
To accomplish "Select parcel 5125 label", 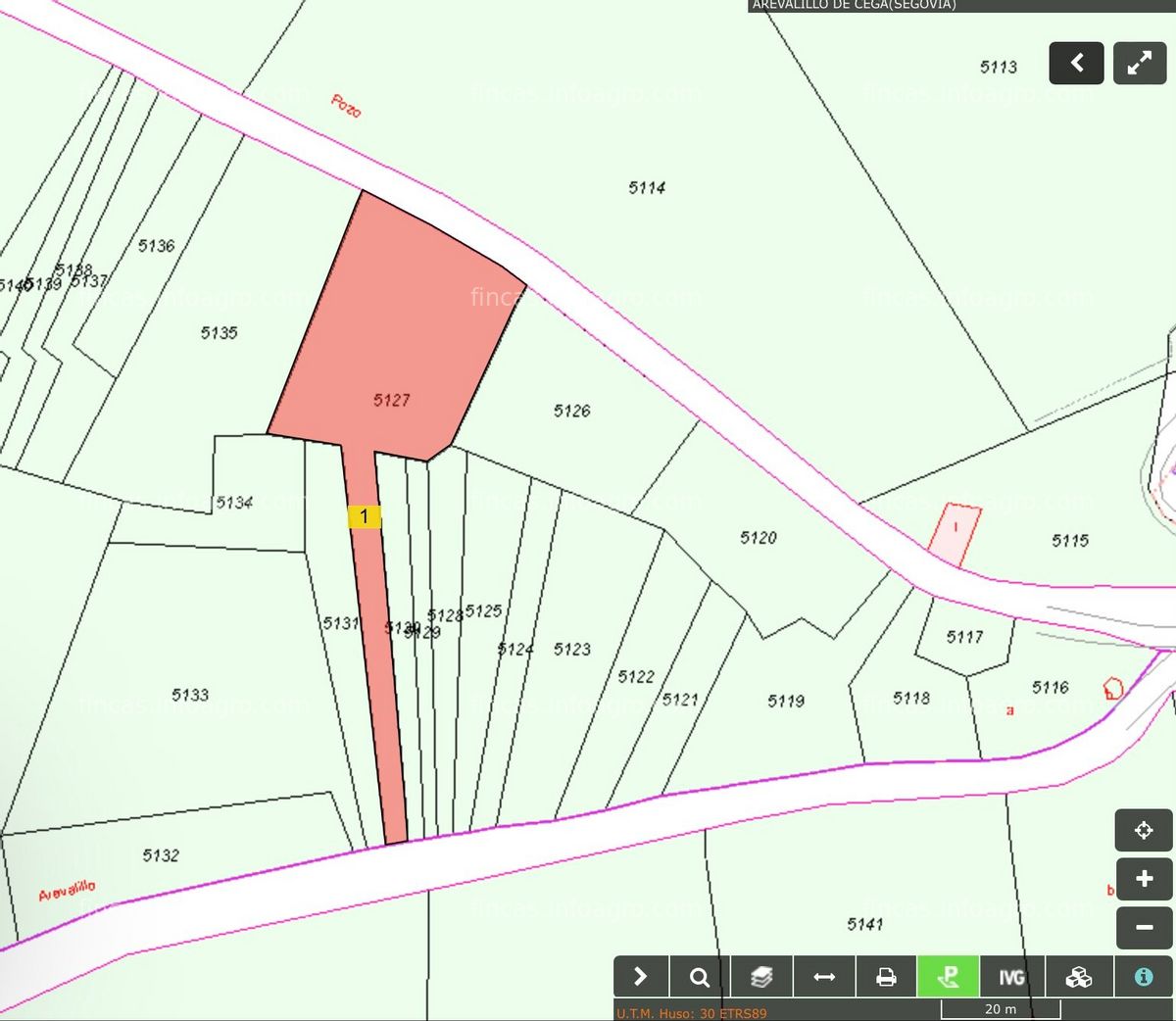I will pyautogui.click(x=483, y=610).
